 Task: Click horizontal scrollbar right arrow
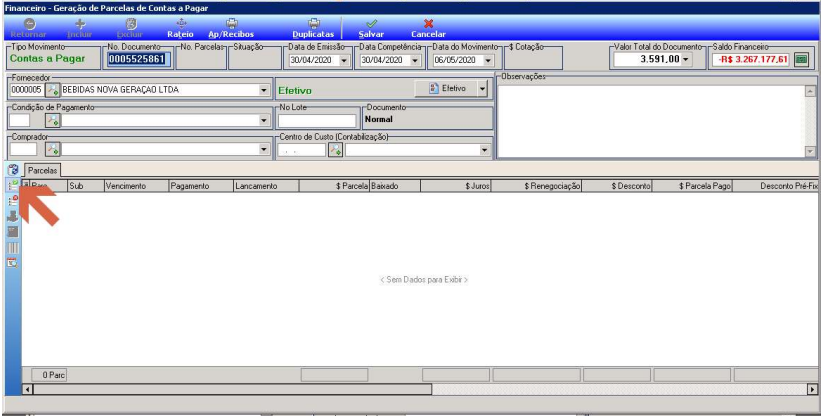812,389
